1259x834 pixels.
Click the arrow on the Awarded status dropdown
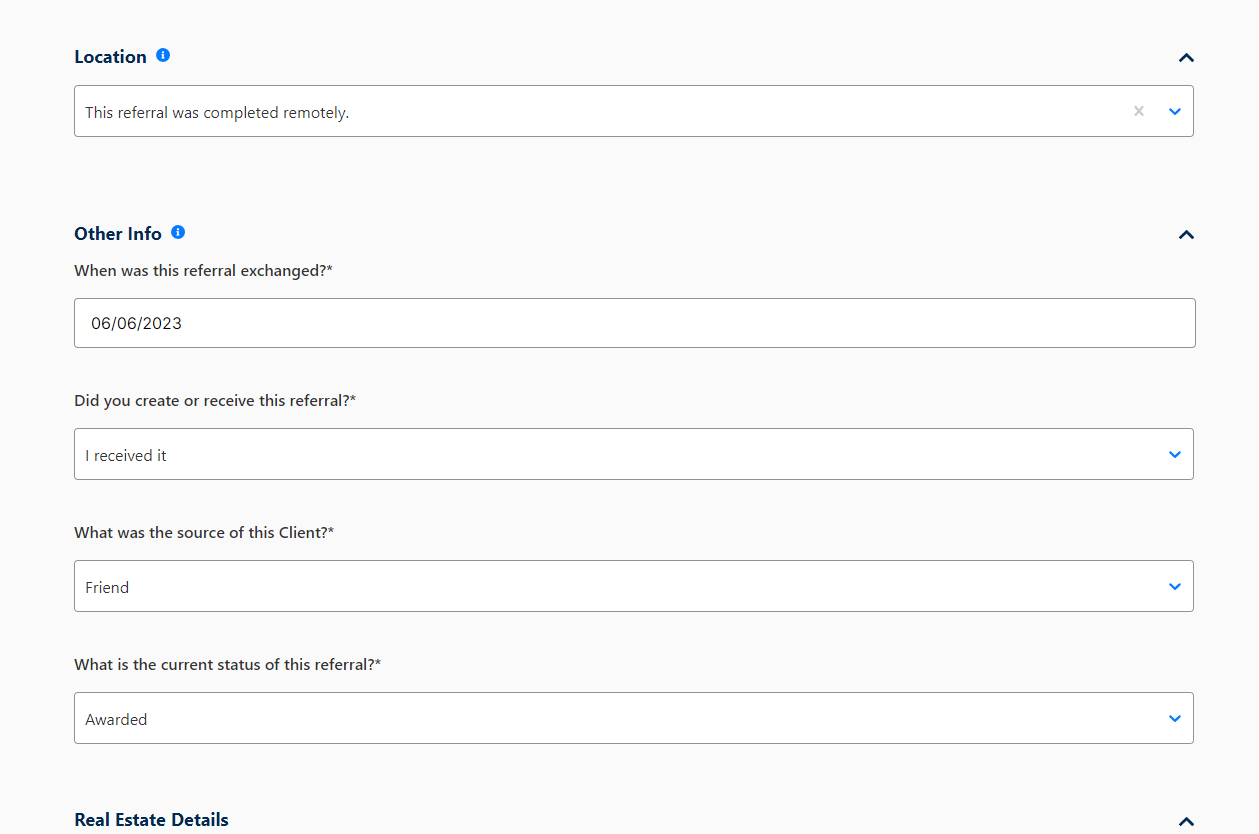point(1175,718)
